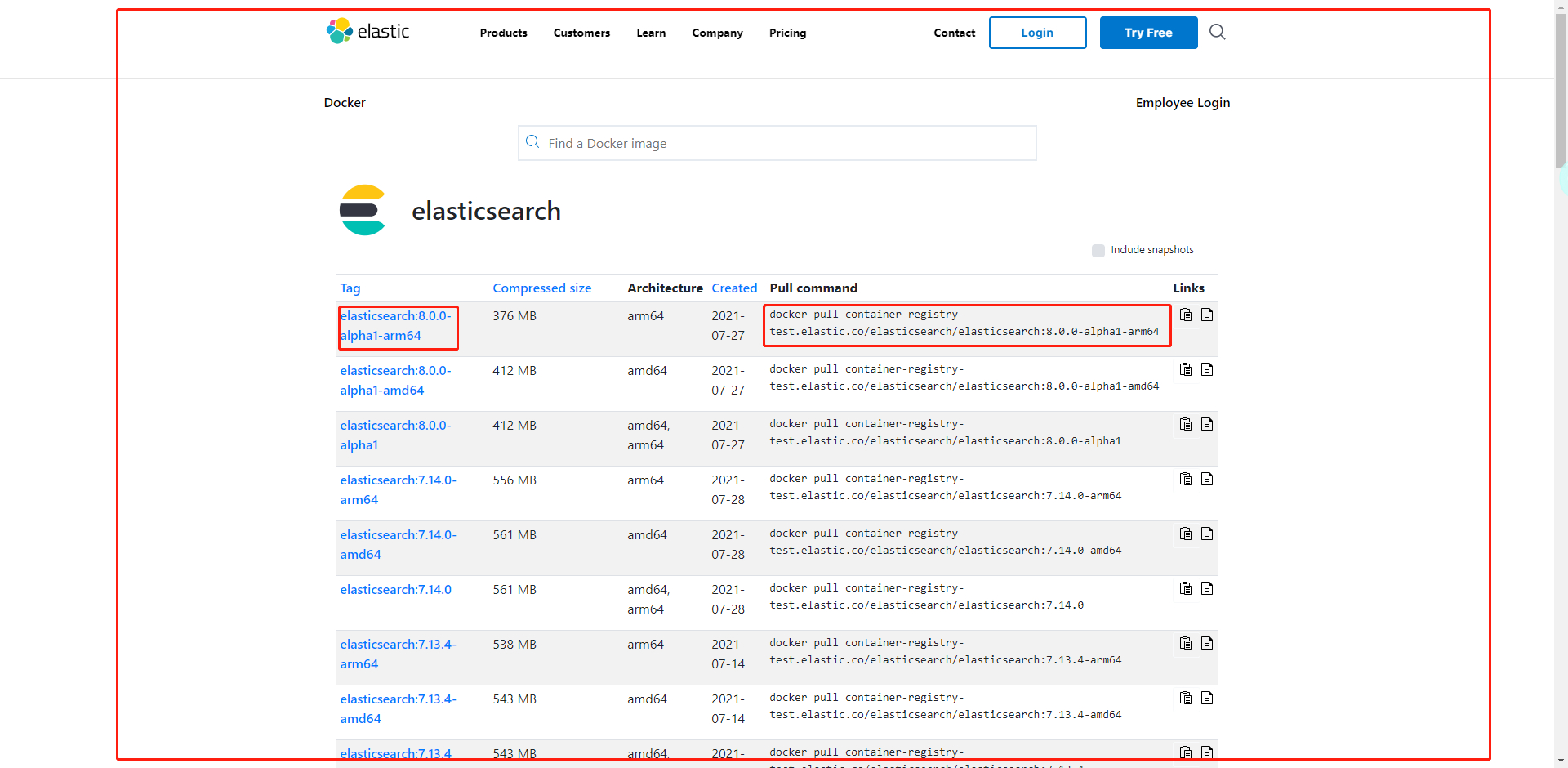This screenshot has height=768, width=1568.
Task: Open the elasticsearch:7.14.0 tag link
Action: point(395,590)
